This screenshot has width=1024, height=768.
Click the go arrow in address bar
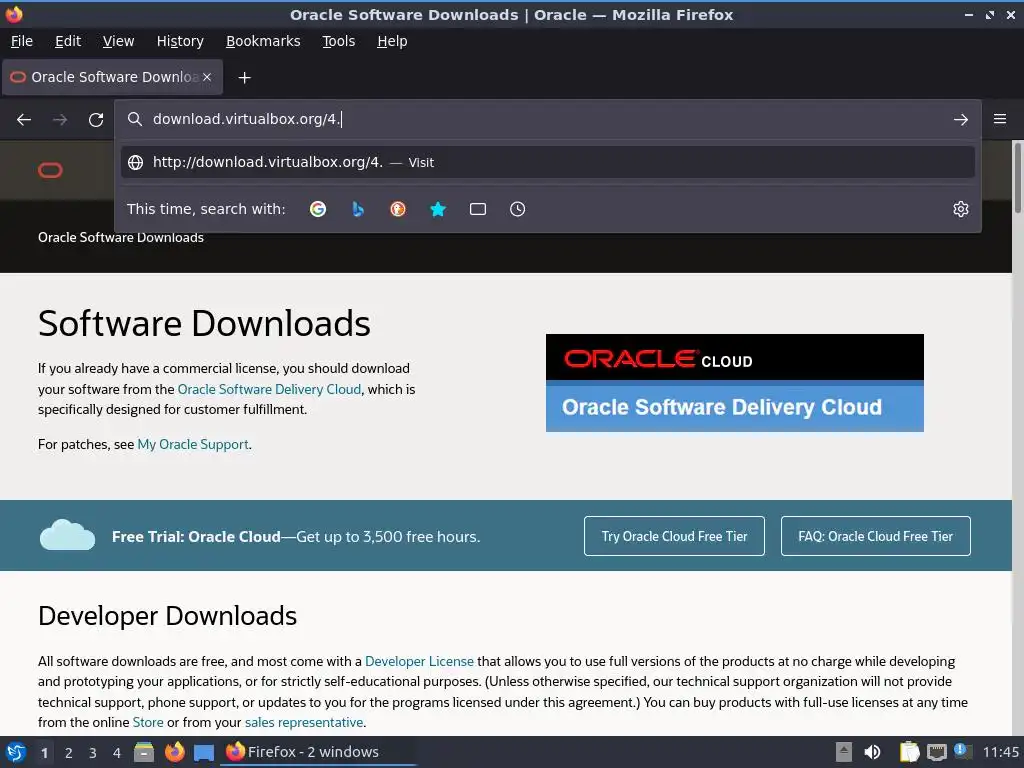[961, 120]
